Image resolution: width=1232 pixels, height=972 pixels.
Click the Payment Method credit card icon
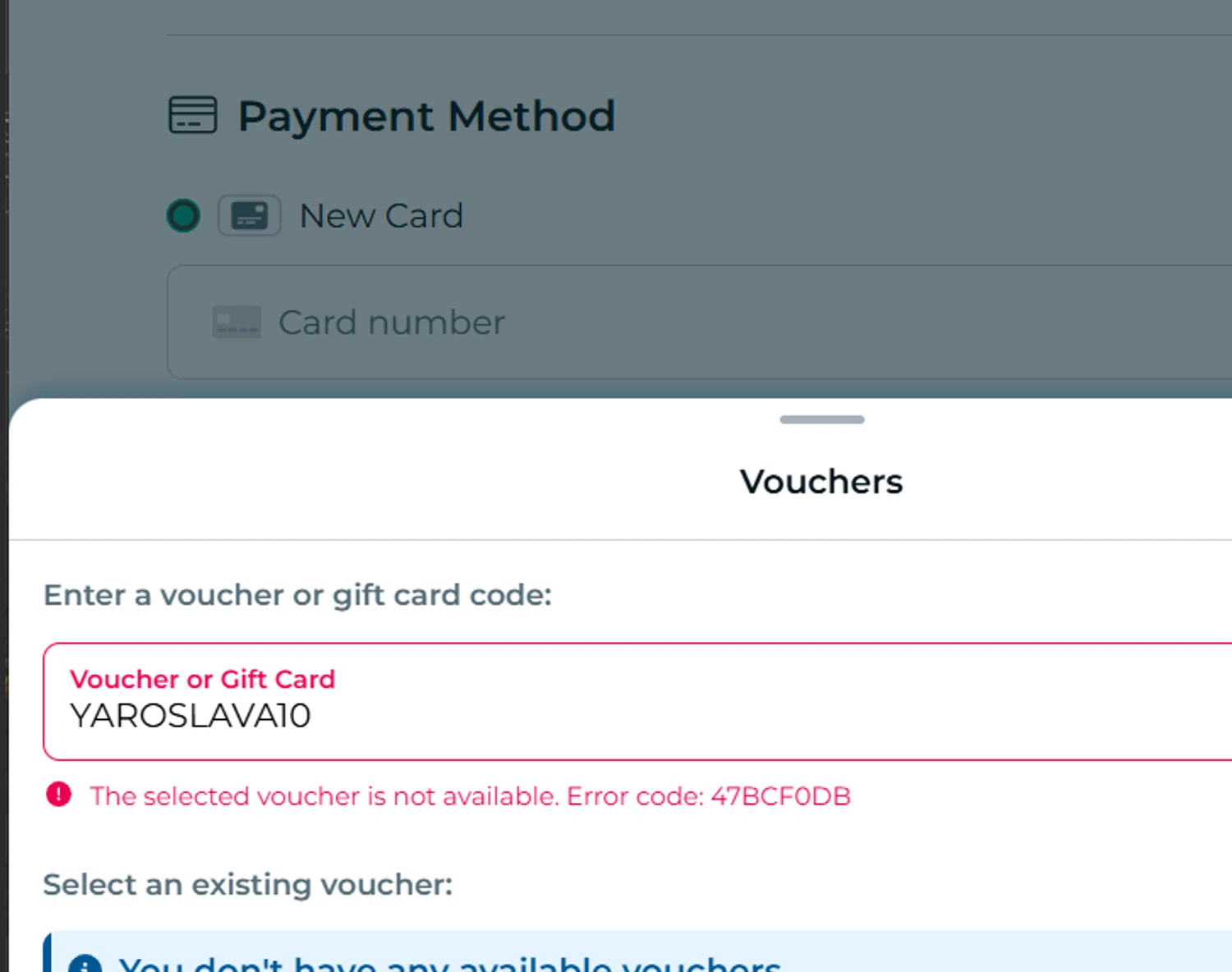tap(193, 115)
